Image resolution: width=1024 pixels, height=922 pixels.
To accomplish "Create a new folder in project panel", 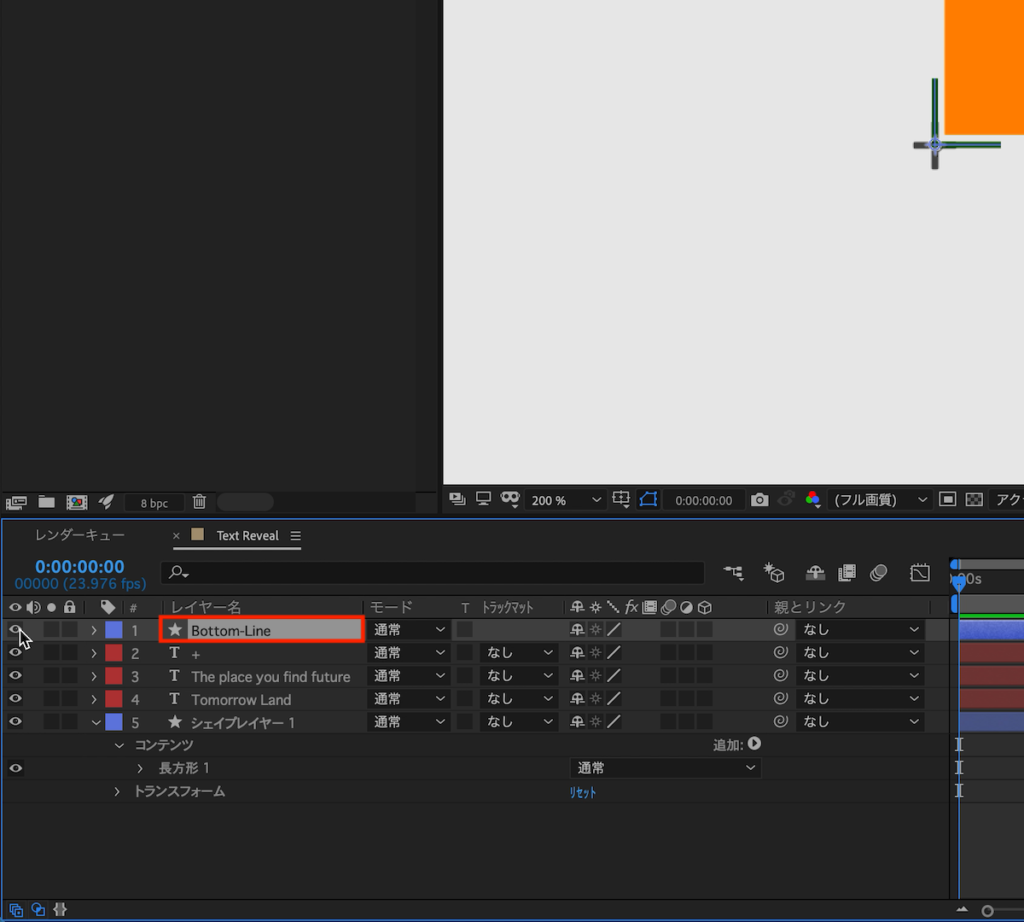I will [46, 502].
